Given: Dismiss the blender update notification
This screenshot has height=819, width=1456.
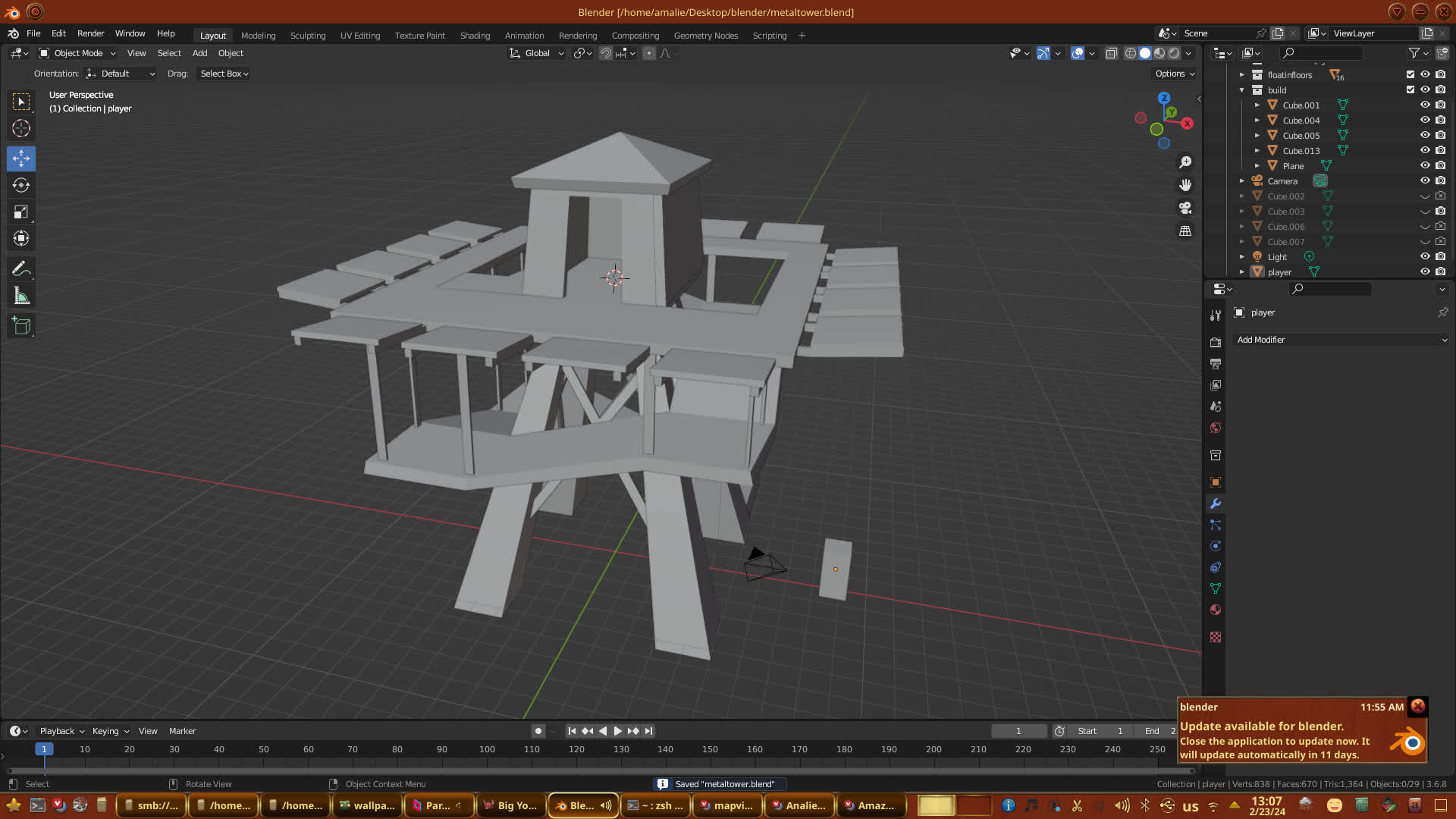Looking at the screenshot, I should pos(1417,706).
